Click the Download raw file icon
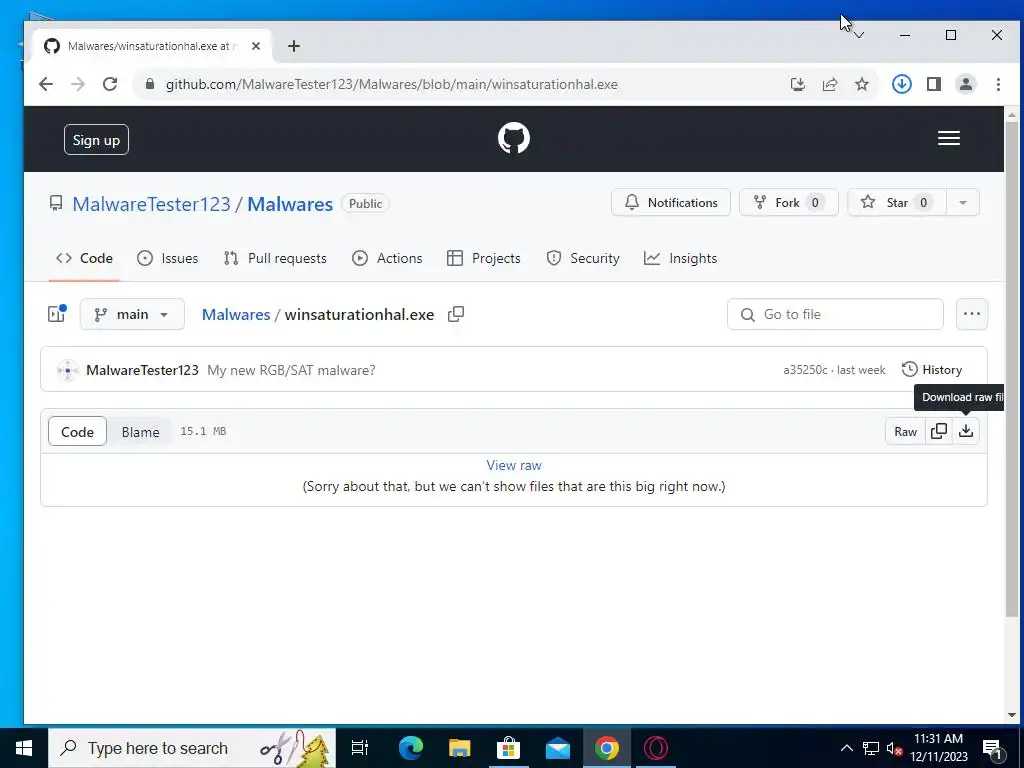Image resolution: width=1024 pixels, height=768 pixels. point(966,432)
